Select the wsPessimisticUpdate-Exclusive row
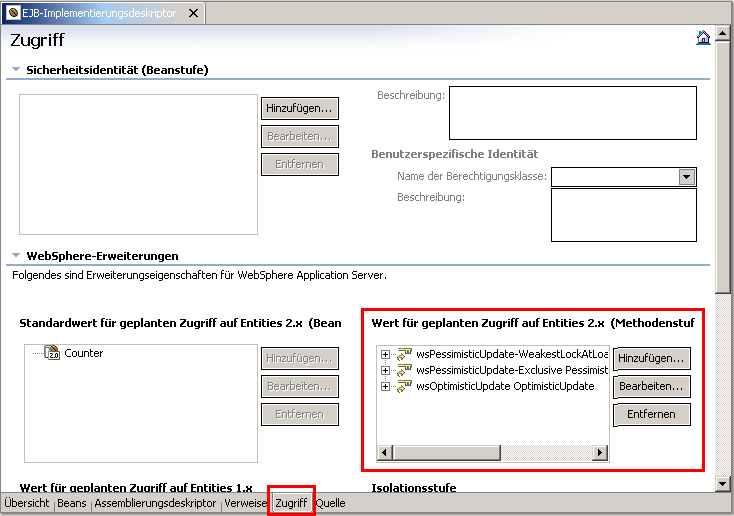Screen dimensions: 734x516 (x=512, y=370)
